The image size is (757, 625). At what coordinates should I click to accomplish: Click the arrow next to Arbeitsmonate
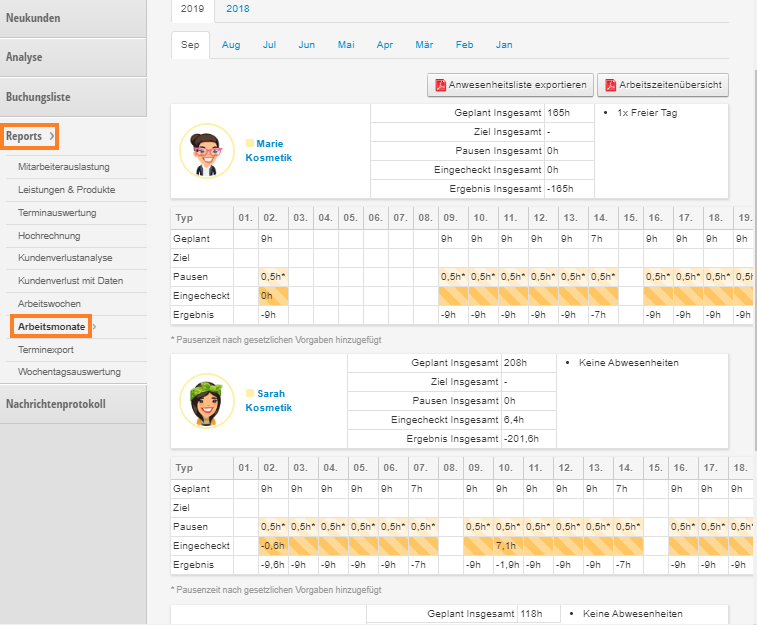(x=94, y=327)
